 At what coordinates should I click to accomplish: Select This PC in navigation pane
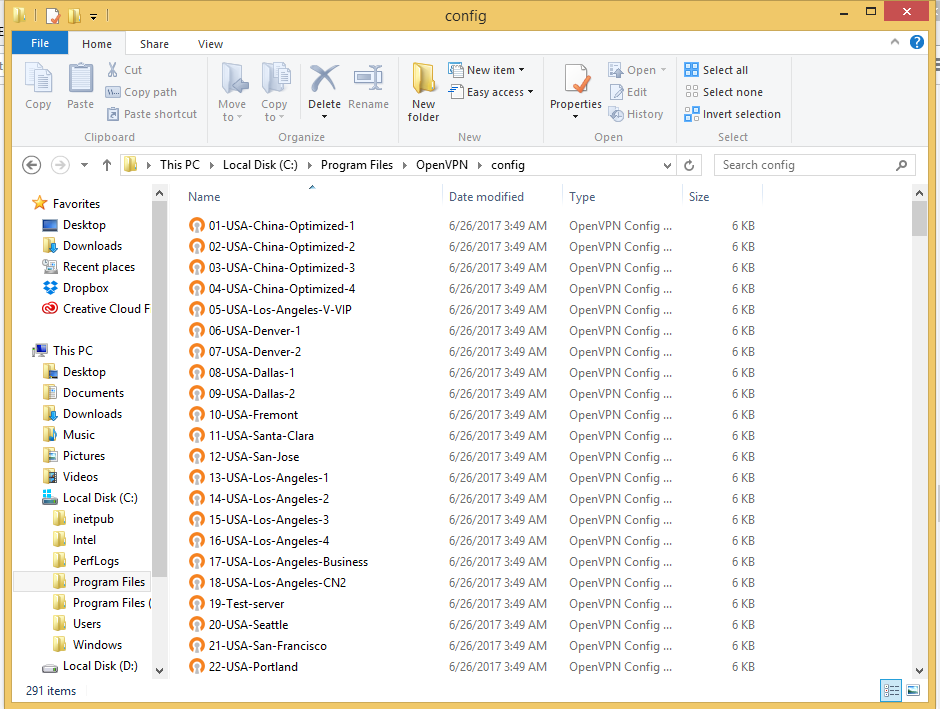[63, 351]
